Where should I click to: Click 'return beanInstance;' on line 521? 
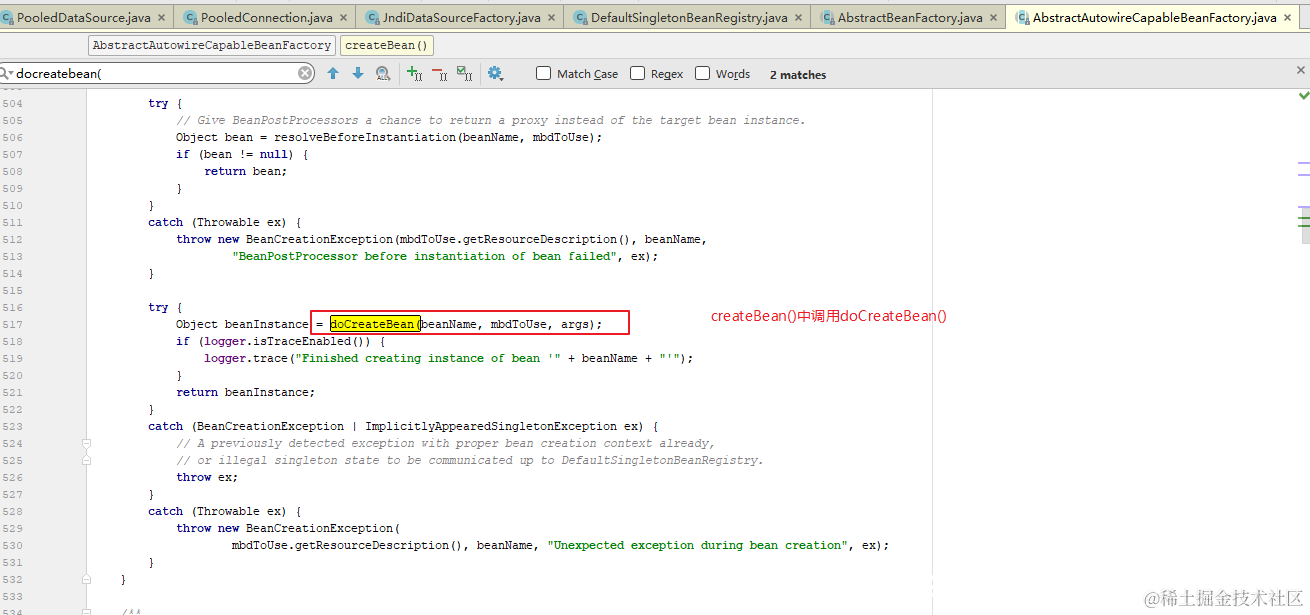[246, 392]
